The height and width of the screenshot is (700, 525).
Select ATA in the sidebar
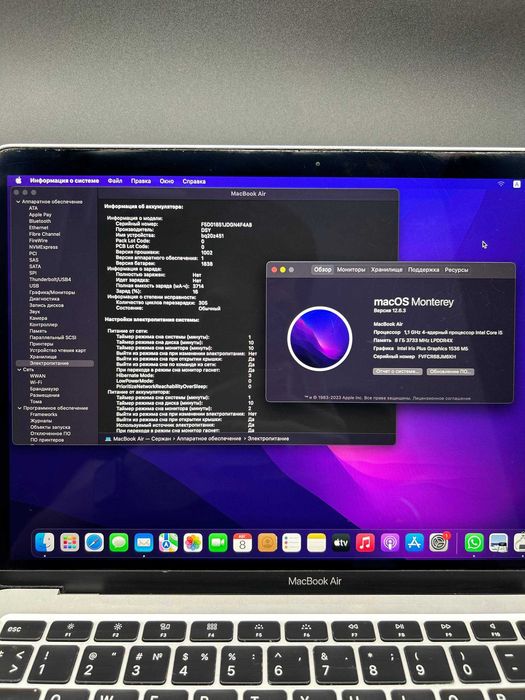coord(33,208)
